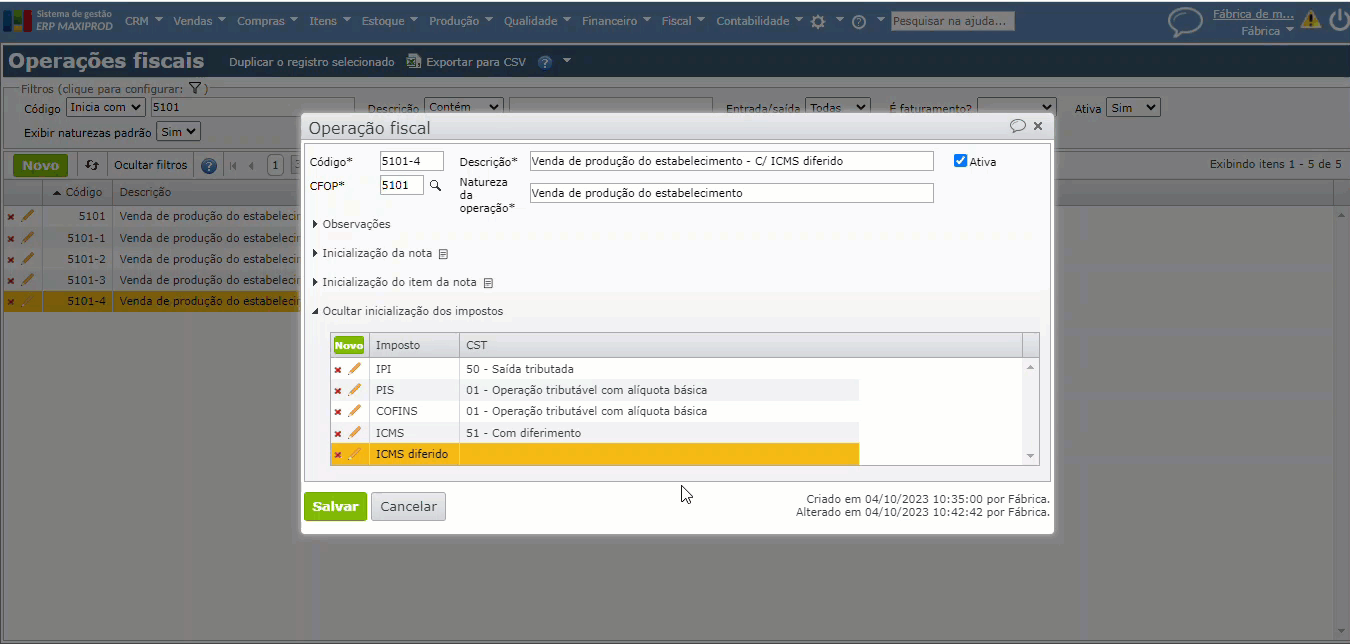
Task: Open comment bubble in dialog title bar
Action: (1018, 126)
